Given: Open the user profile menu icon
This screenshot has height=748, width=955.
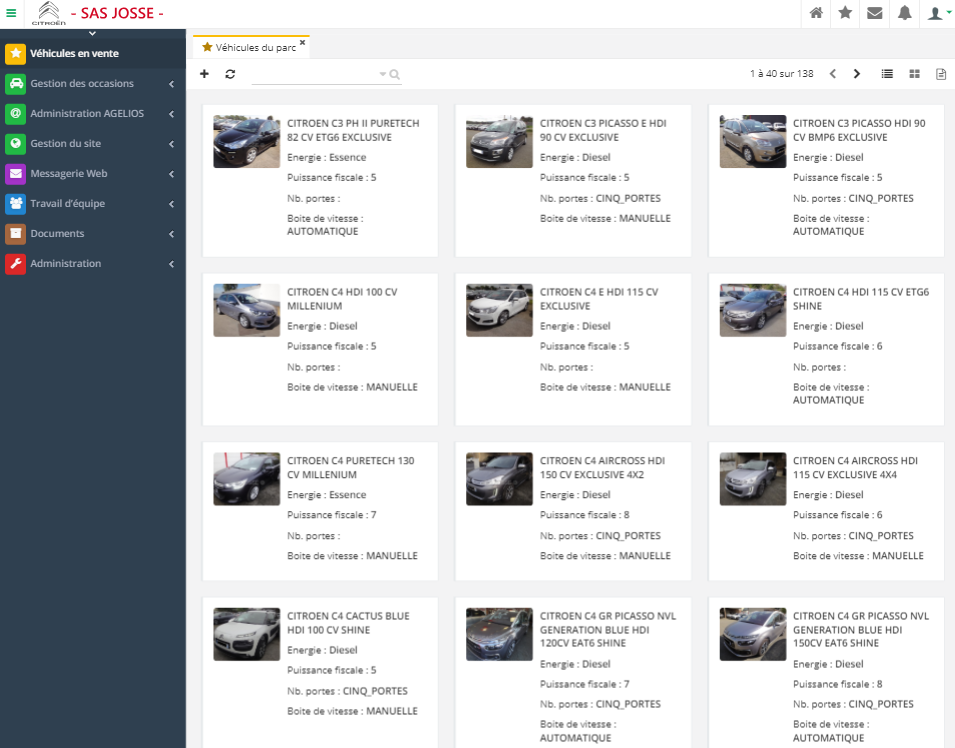Looking at the screenshot, I should pos(937,13).
